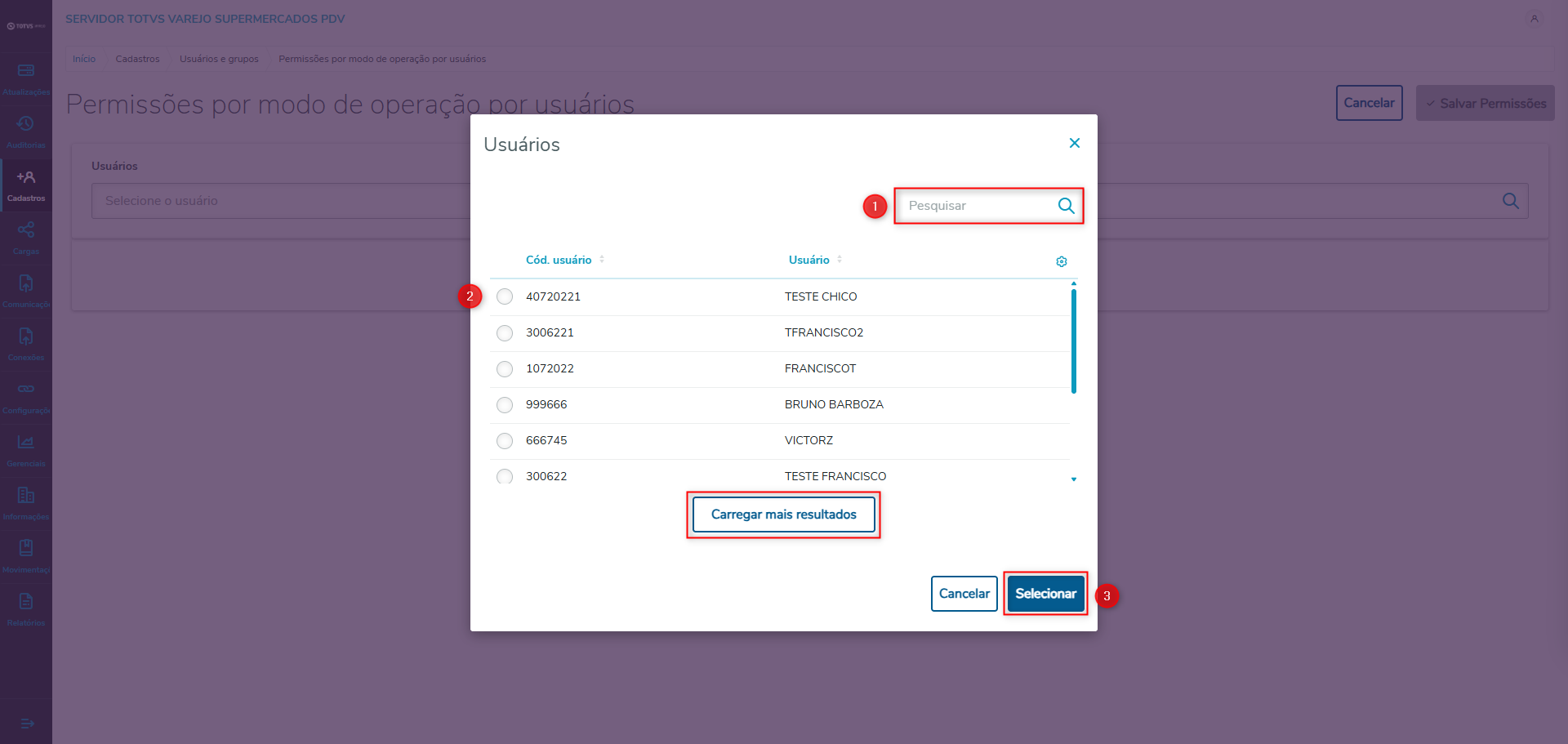The width and height of the screenshot is (1568, 744).
Task: Open Relatórios in the sidebar
Action: [x=26, y=610]
